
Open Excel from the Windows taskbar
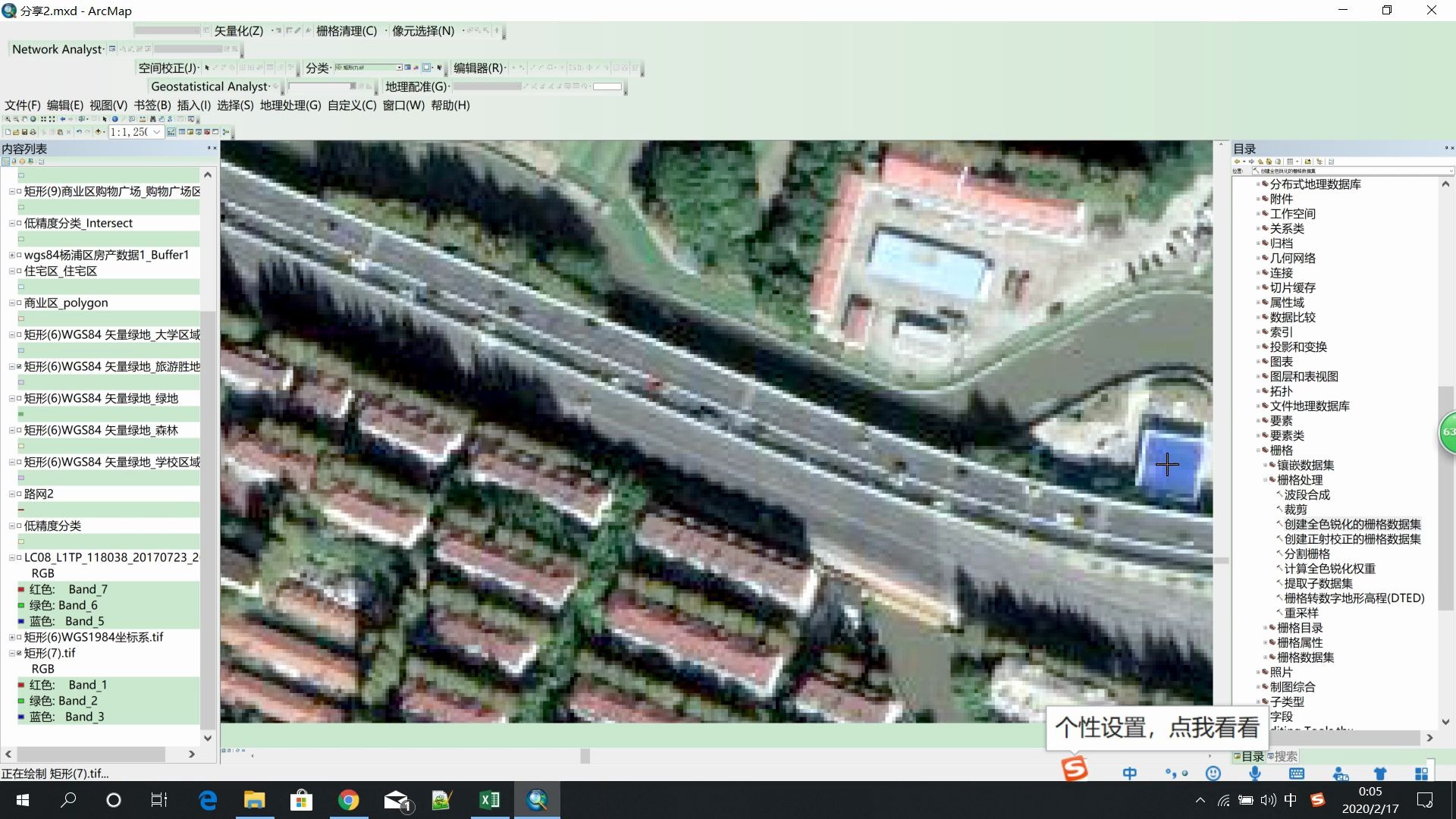(489, 799)
